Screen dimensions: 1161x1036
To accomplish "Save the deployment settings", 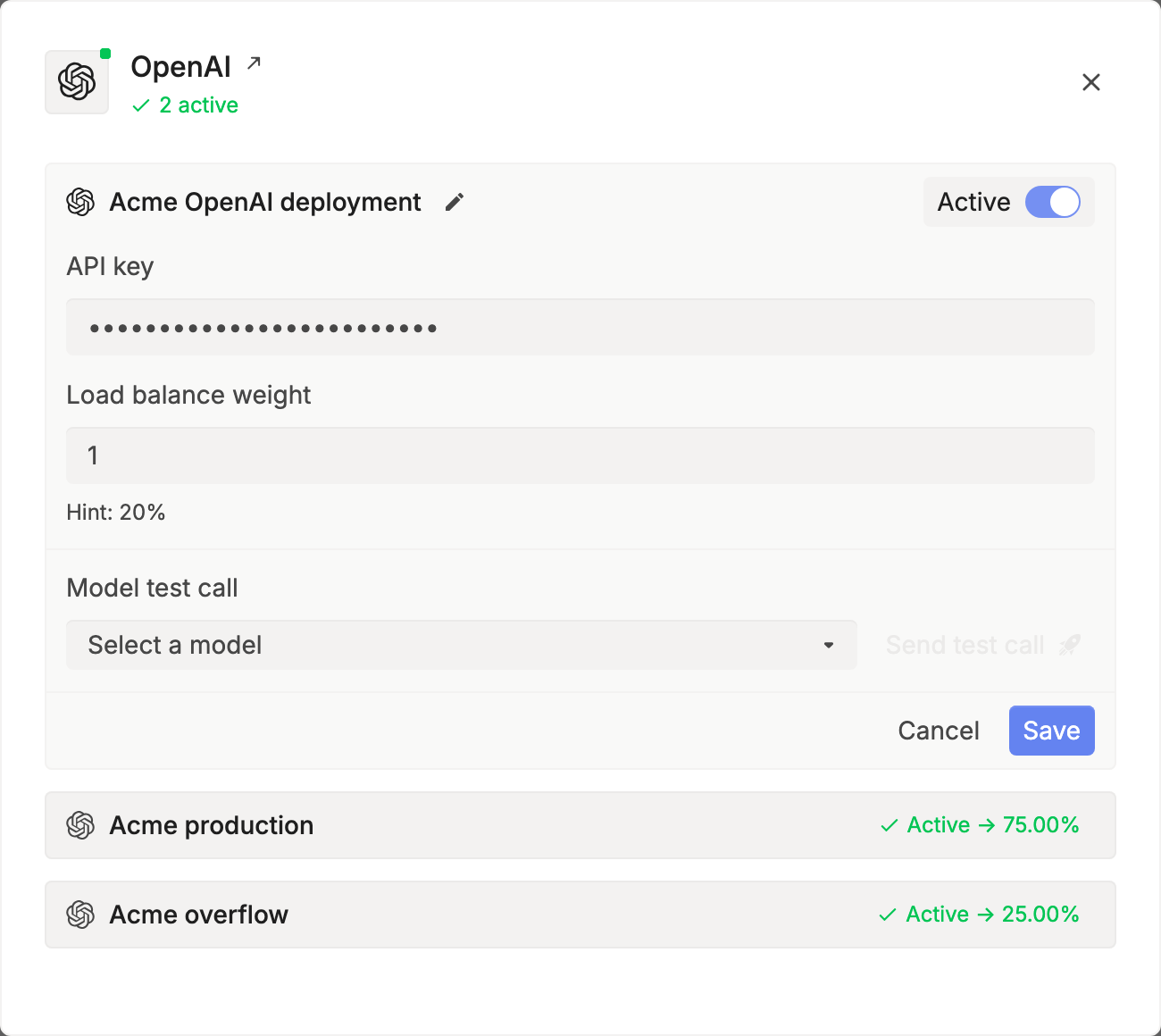I will click(1051, 731).
